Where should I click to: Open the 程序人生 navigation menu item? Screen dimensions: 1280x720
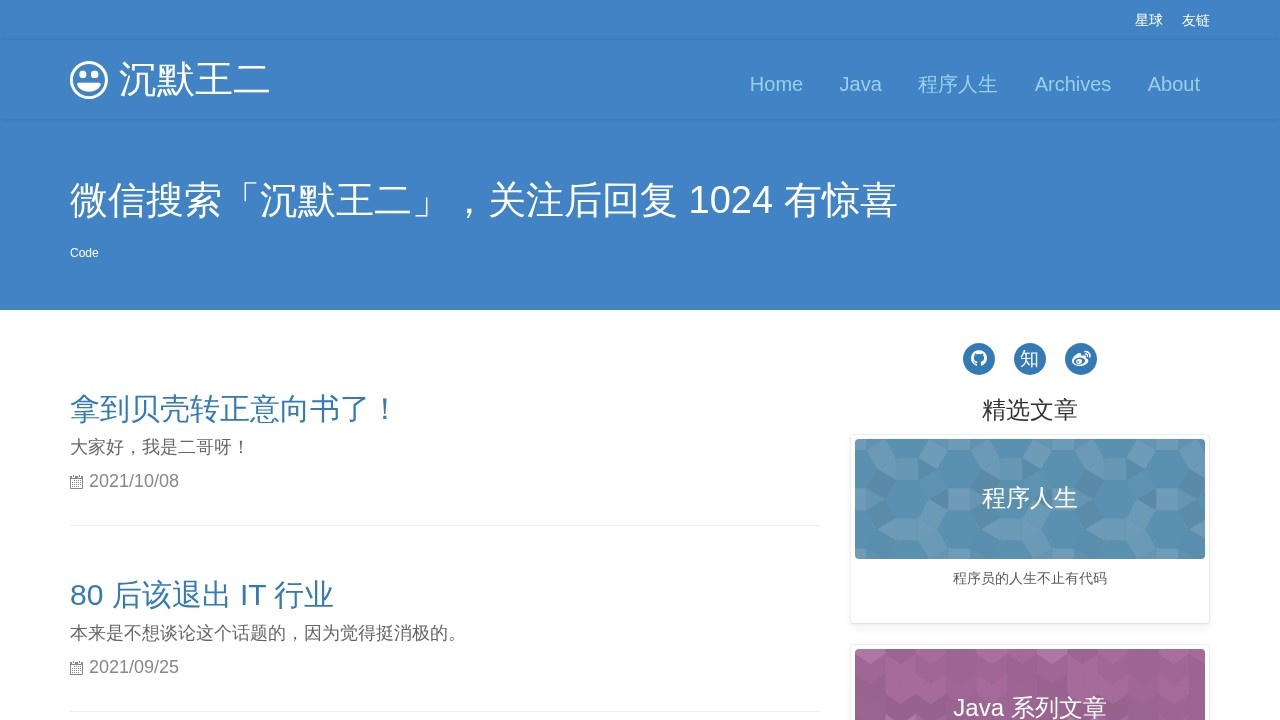click(x=958, y=84)
